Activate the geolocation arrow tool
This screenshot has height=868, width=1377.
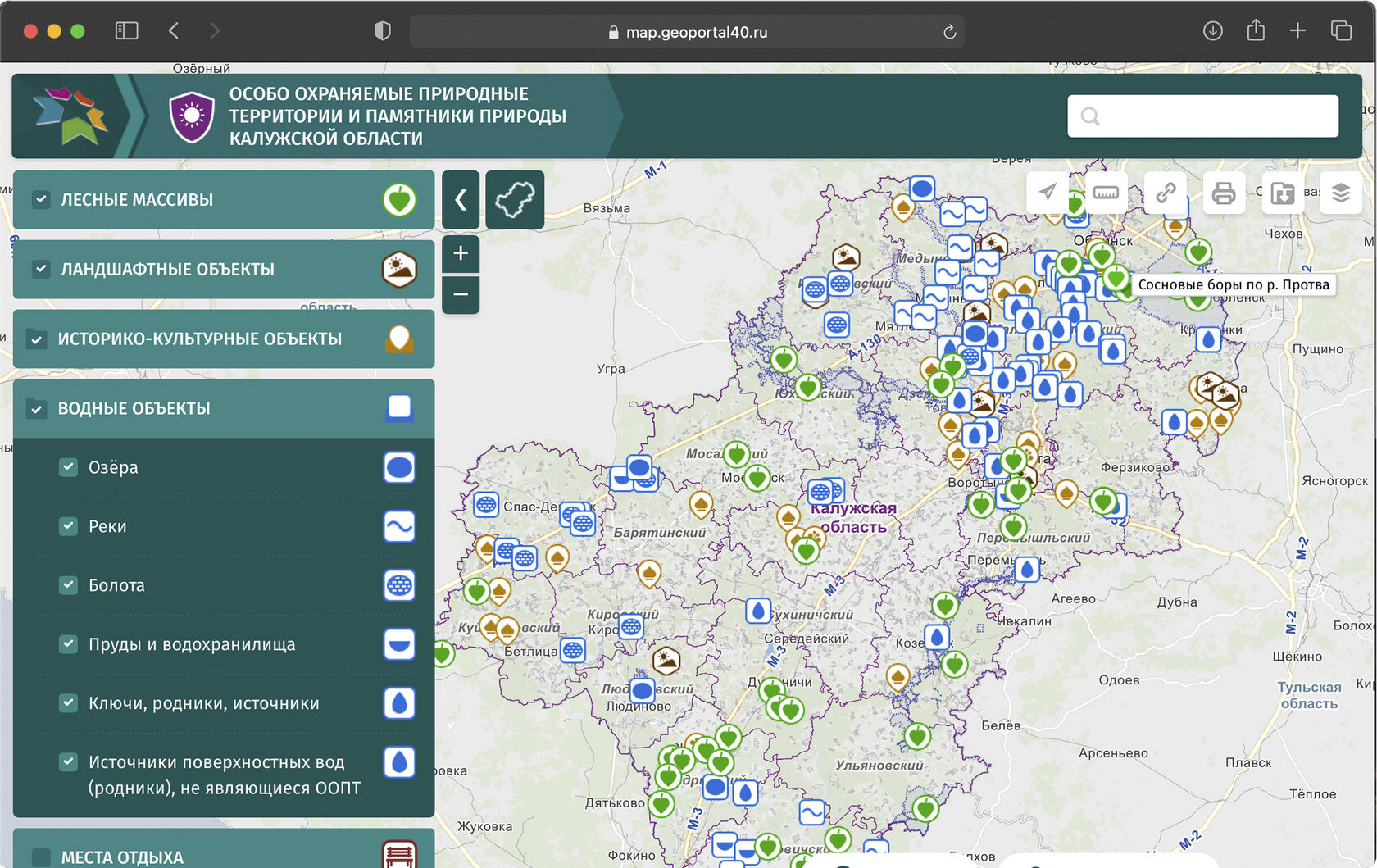pyautogui.click(x=1048, y=193)
